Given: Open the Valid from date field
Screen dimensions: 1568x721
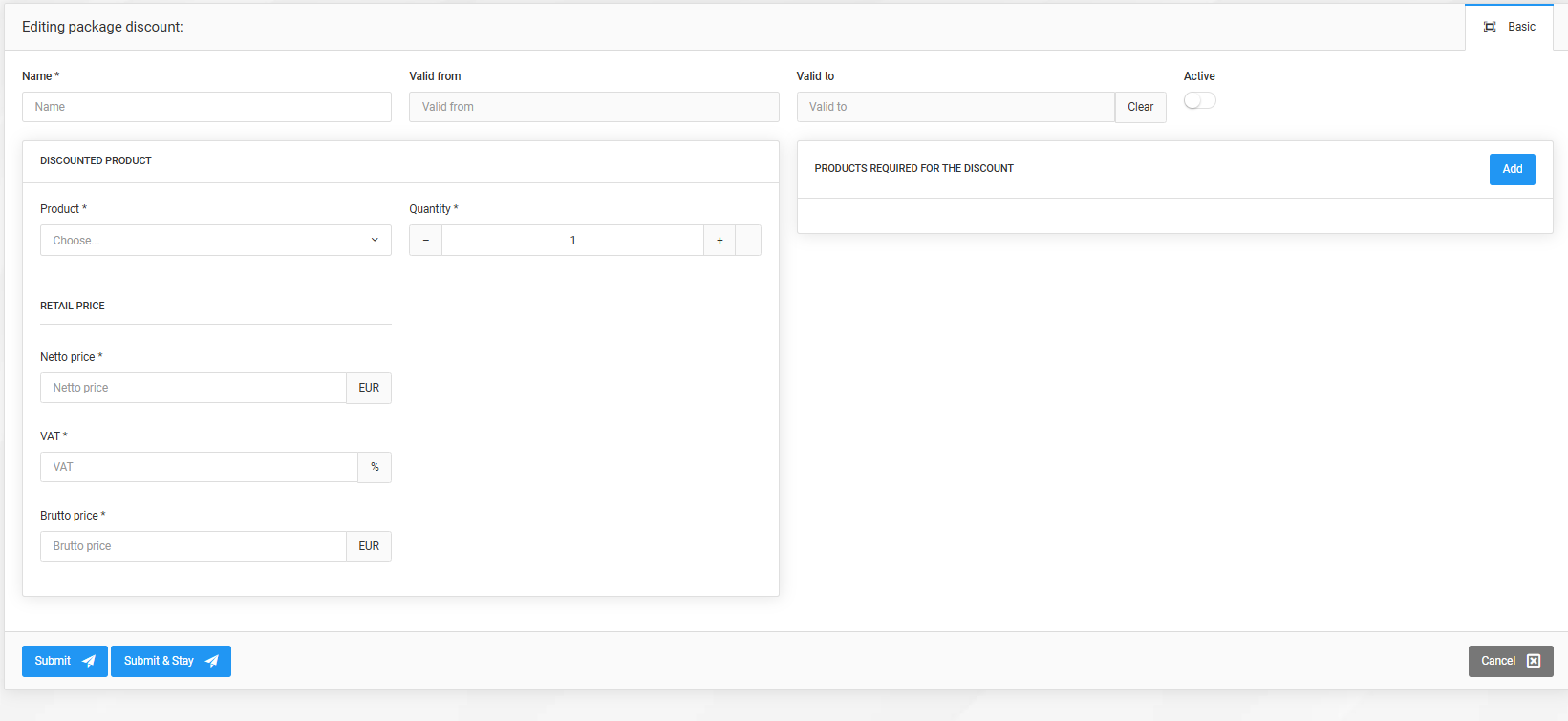Looking at the screenshot, I should (593, 107).
